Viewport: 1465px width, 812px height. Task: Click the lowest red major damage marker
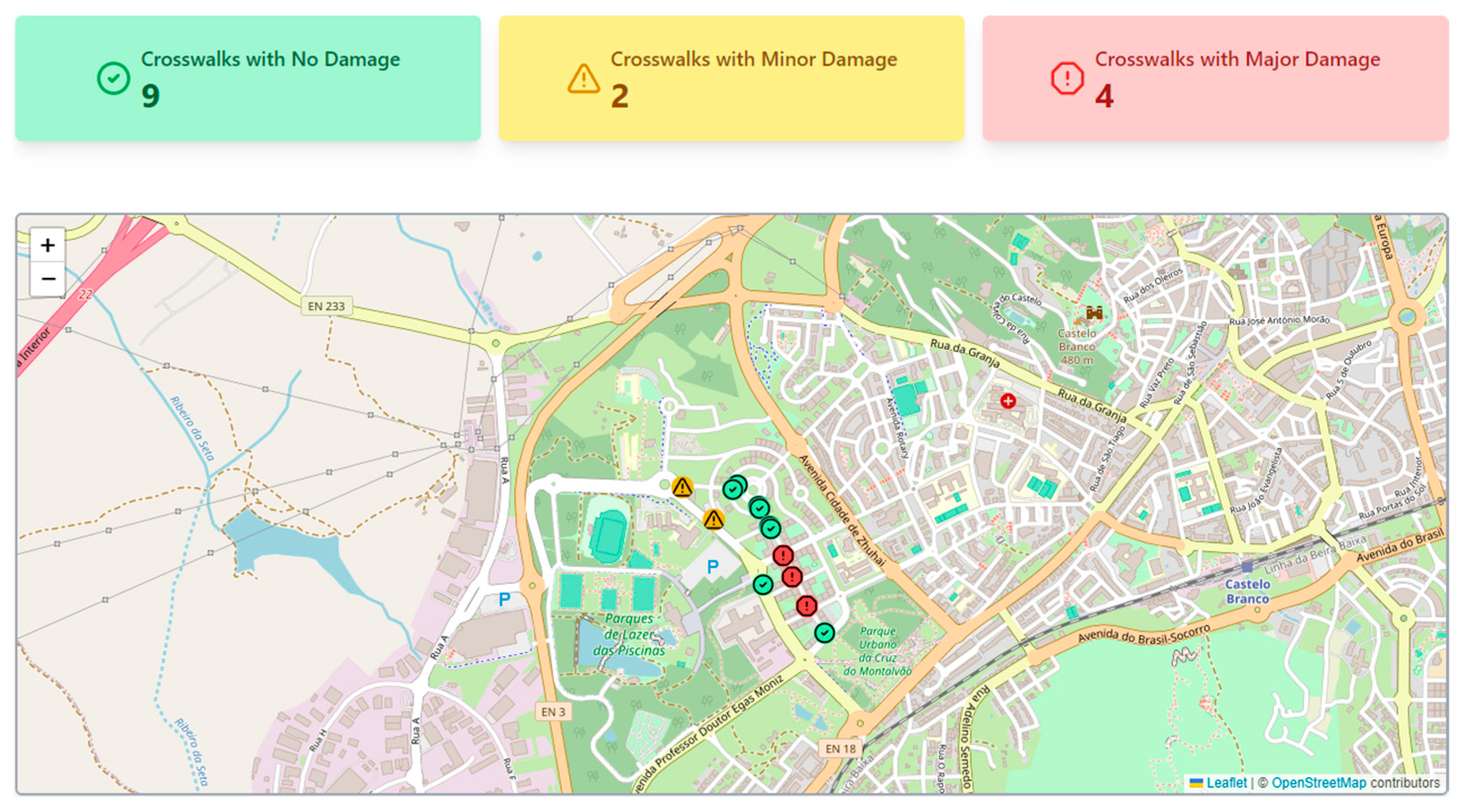point(806,606)
